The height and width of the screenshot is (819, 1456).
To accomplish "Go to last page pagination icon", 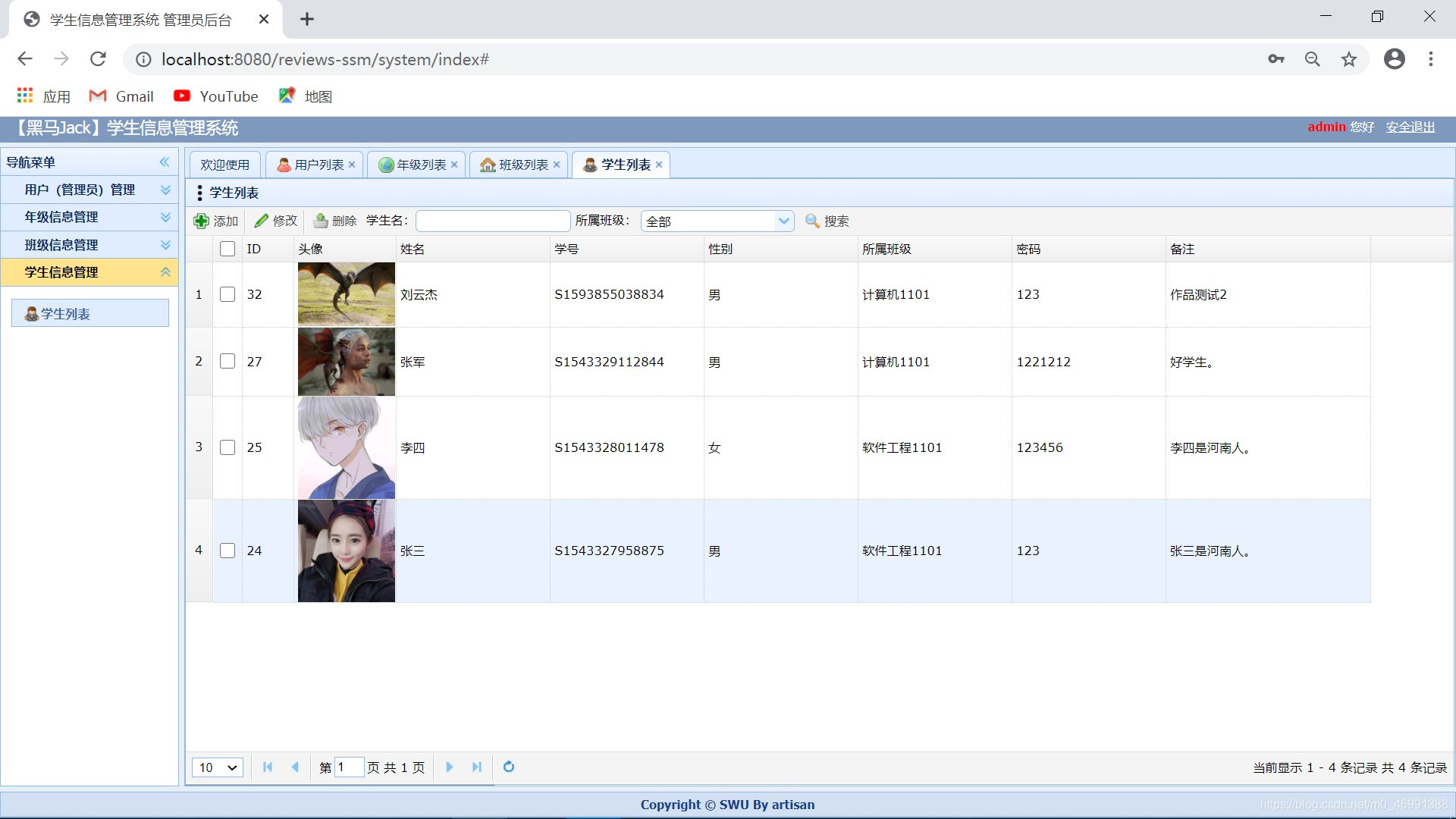I will pos(476,767).
